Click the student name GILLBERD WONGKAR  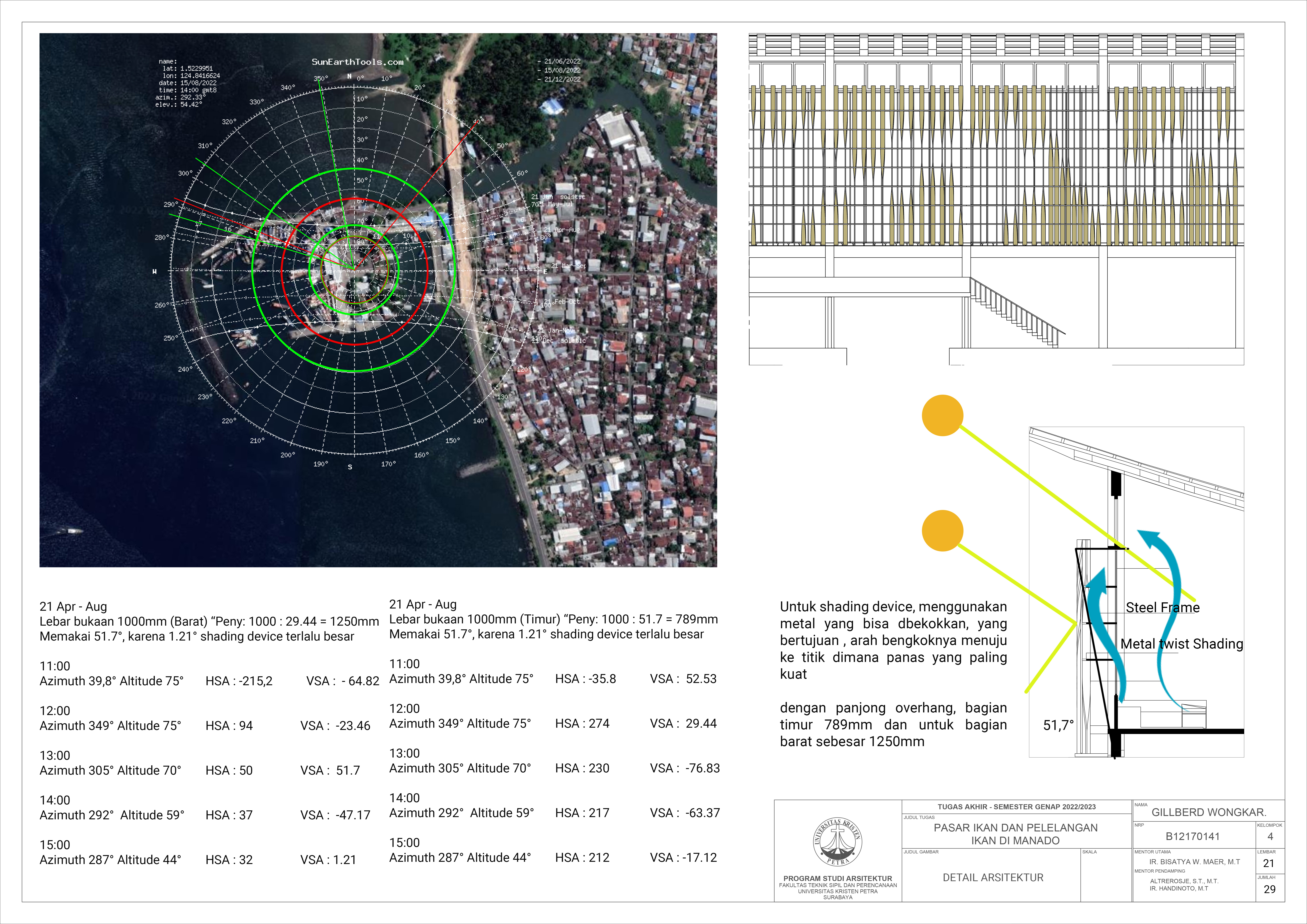click(x=1209, y=812)
